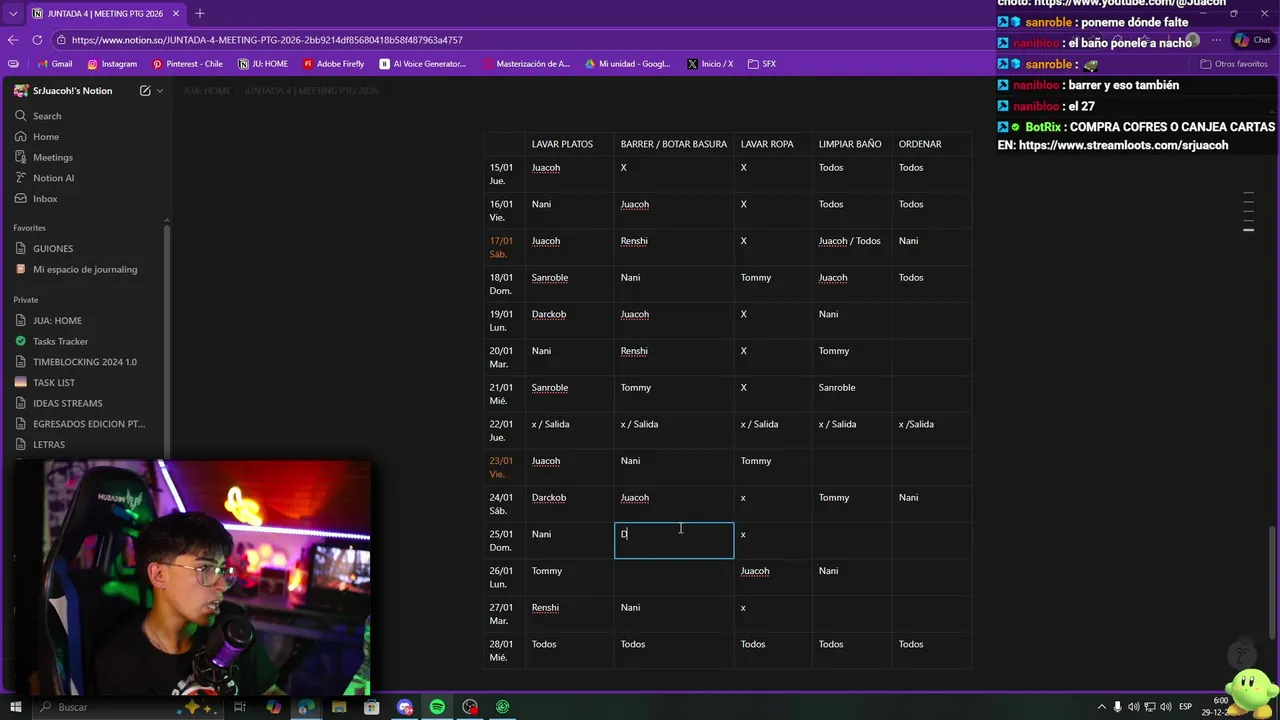Viewport: 1280px width, 720px height.
Task: Open the Inicio / X bookmark
Action: (710, 64)
